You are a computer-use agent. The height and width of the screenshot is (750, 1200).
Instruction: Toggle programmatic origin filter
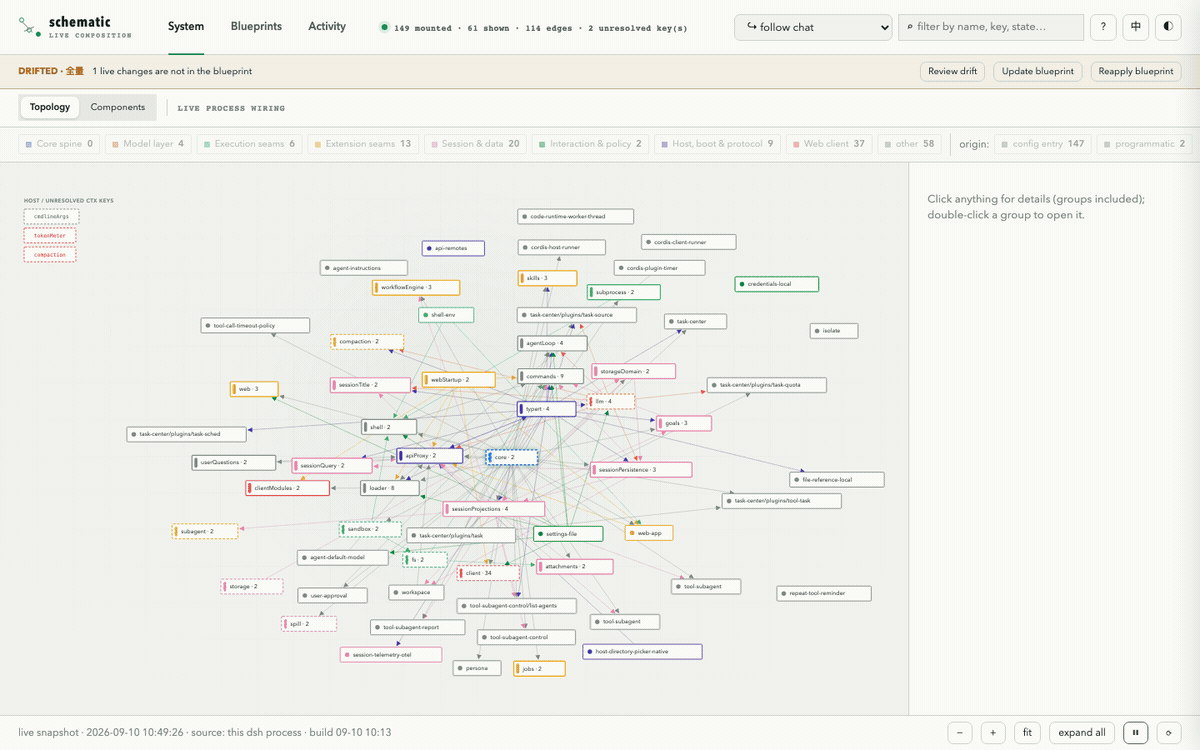(1144, 144)
